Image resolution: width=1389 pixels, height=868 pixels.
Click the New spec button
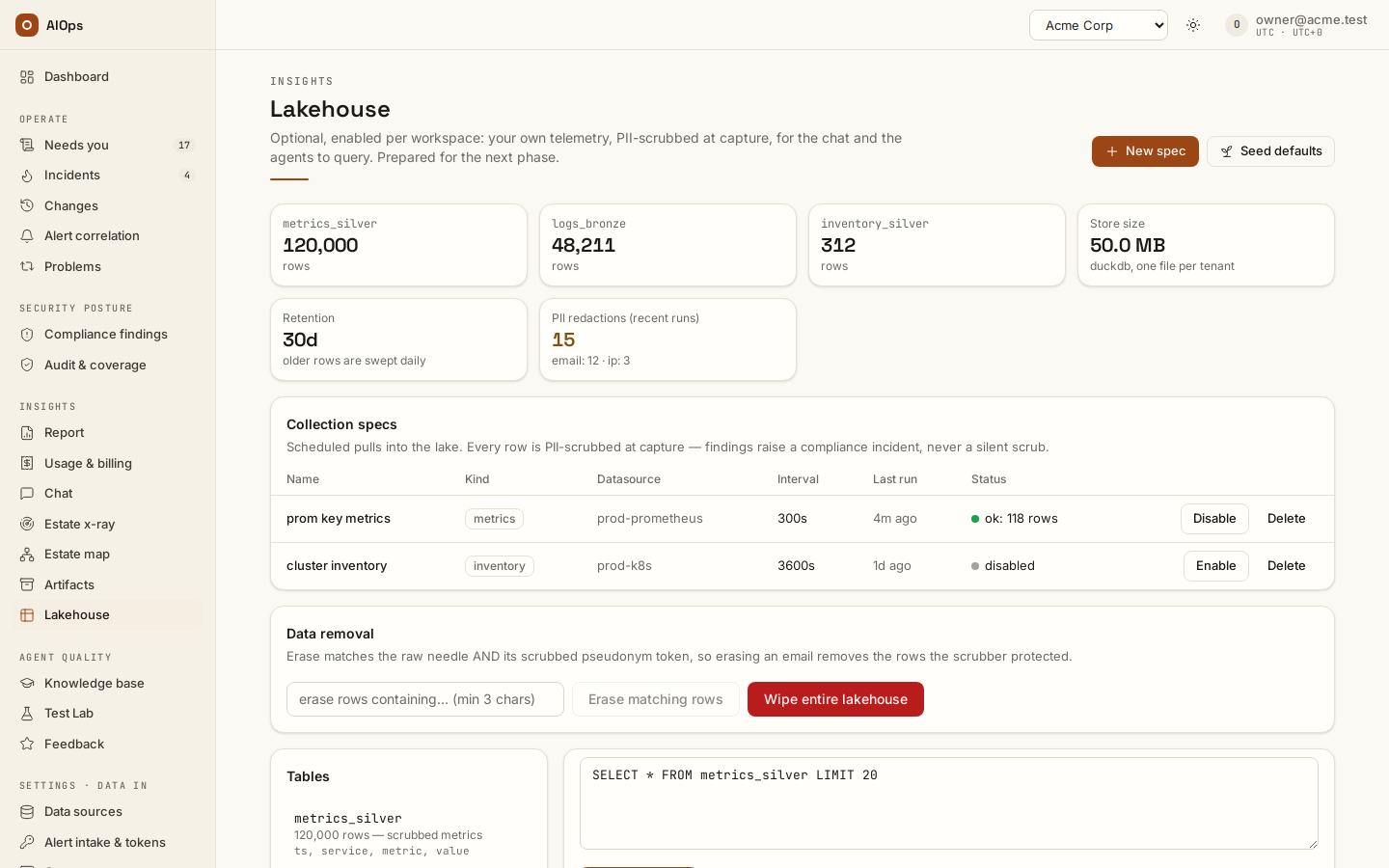[x=1145, y=151]
